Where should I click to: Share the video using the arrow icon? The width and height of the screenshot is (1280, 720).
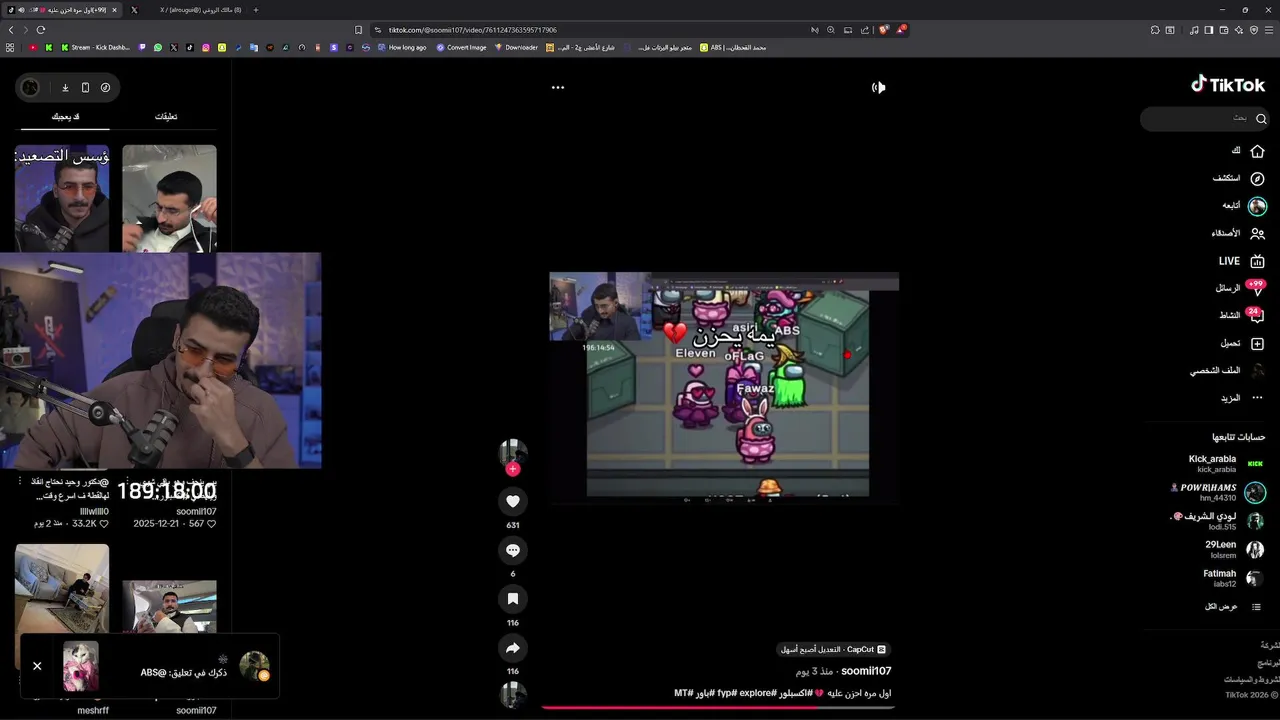pos(513,648)
